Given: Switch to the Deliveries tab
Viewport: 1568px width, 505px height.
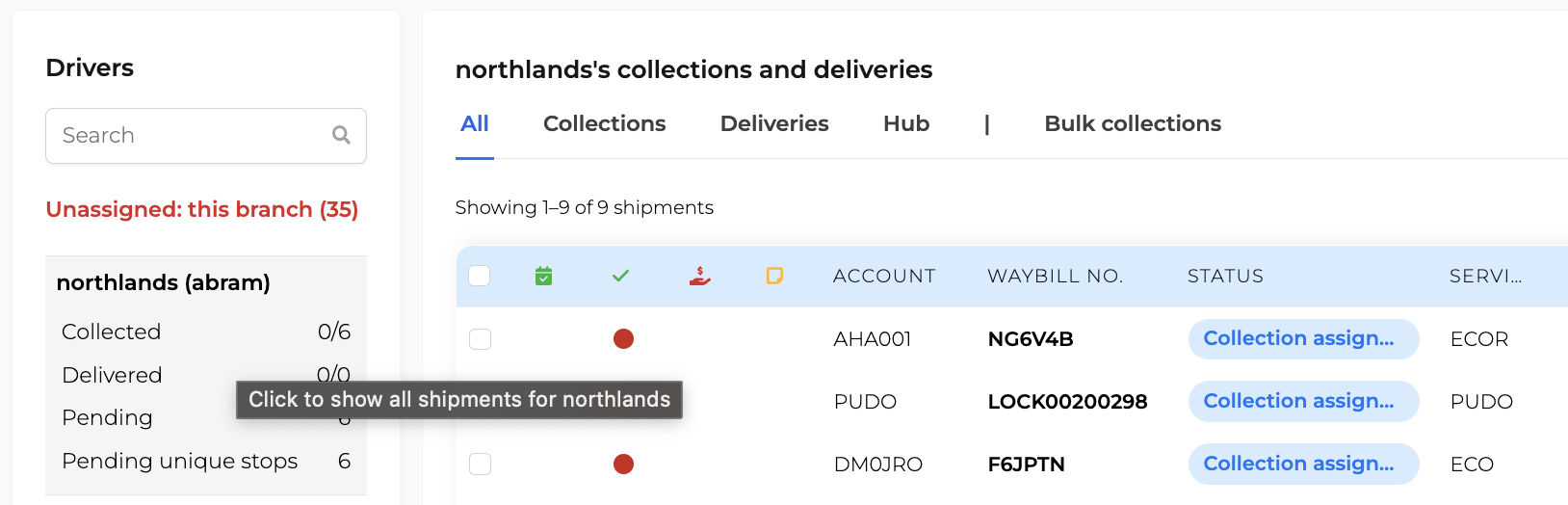Looking at the screenshot, I should 774,123.
